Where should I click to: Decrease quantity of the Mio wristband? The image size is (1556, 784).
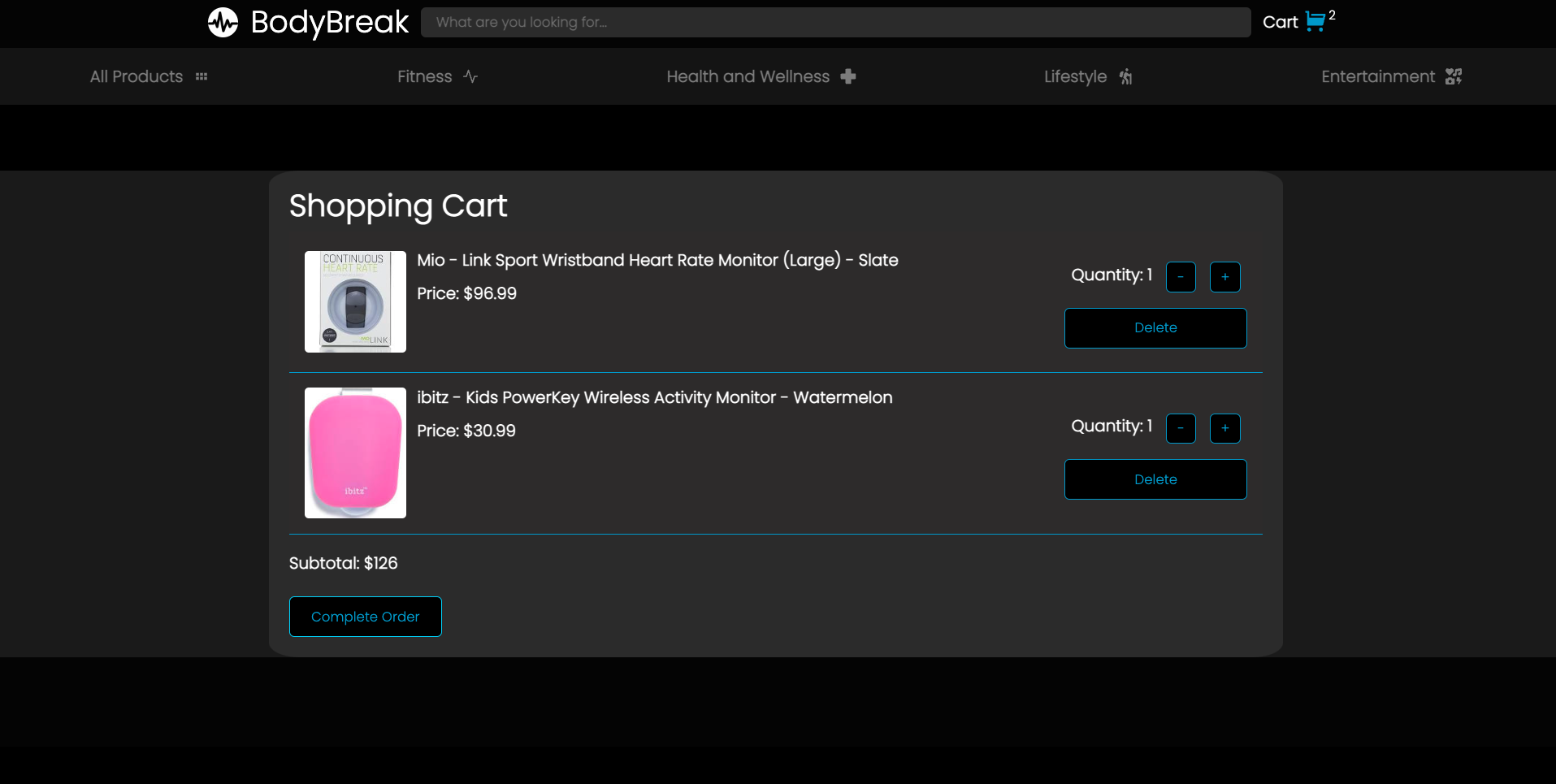[x=1181, y=277]
